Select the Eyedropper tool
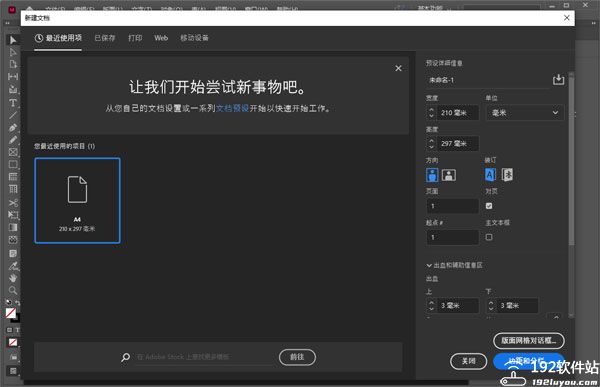 (x=13, y=266)
